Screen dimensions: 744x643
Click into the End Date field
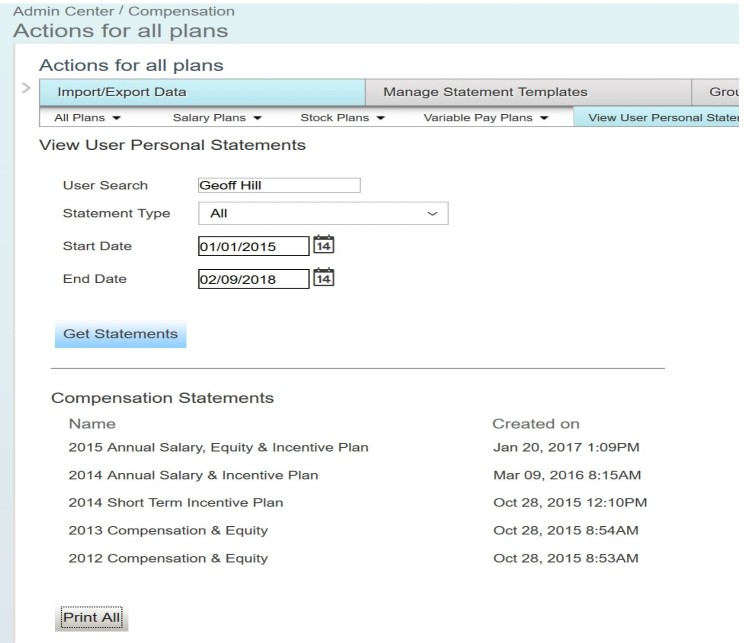(253, 279)
